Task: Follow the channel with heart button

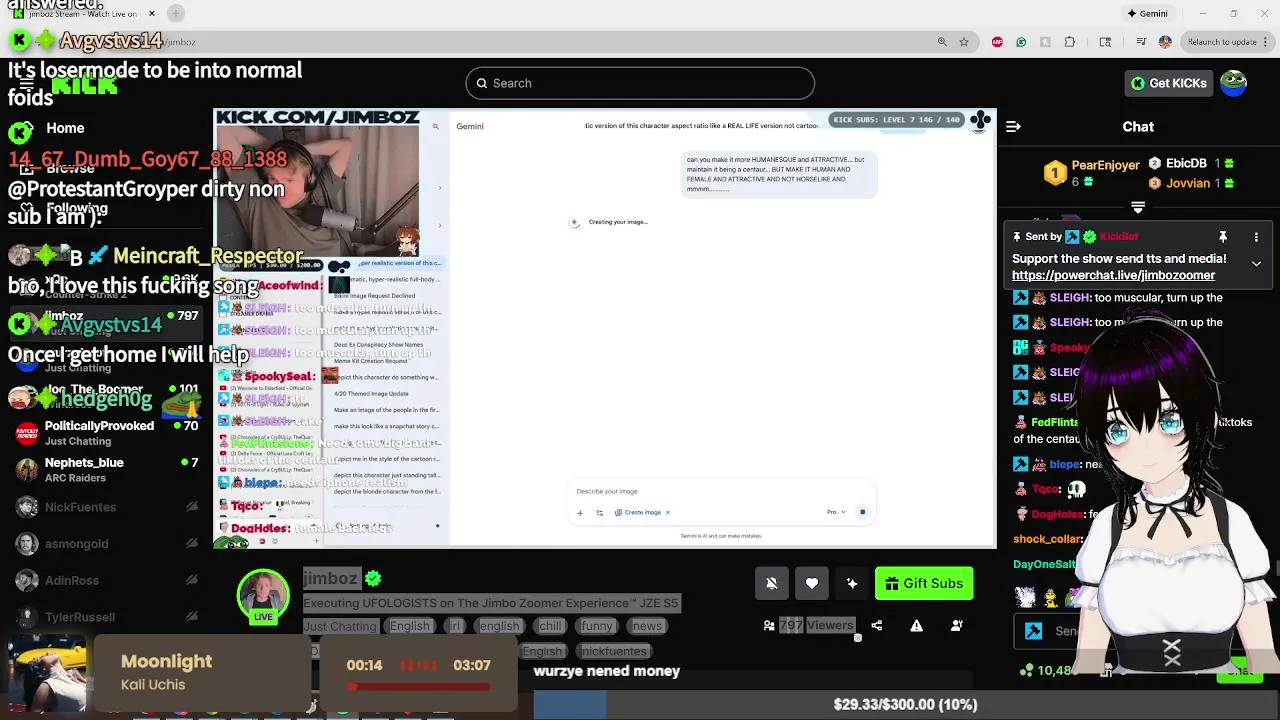Action: [x=812, y=583]
